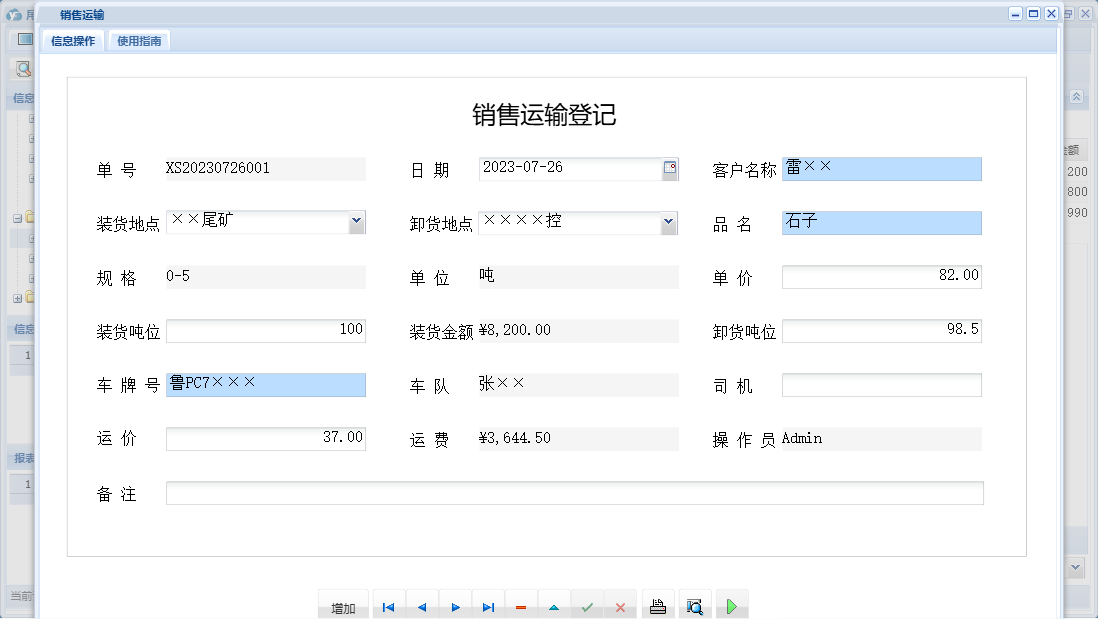The image size is (1098, 635).
Task: Jump to the first record
Action: point(388,605)
